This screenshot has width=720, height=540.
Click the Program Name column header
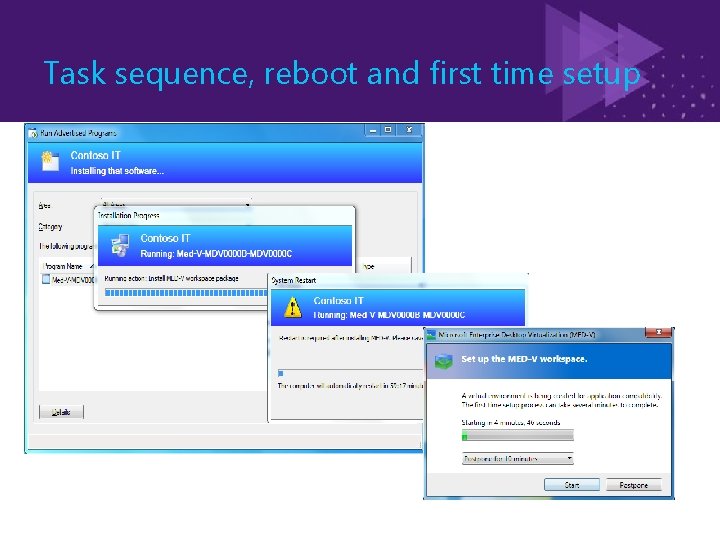[x=68, y=266]
